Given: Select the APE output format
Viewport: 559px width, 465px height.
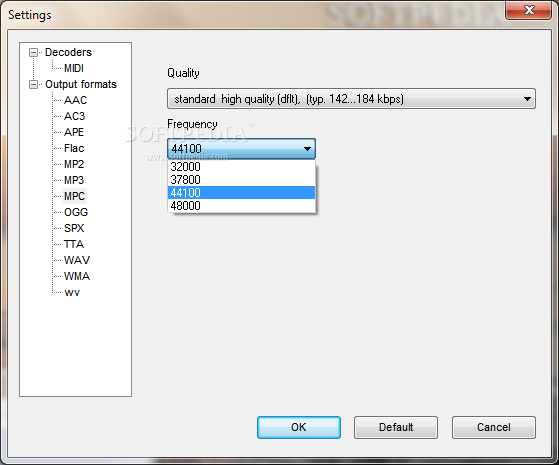Looking at the screenshot, I should [x=74, y=132].
